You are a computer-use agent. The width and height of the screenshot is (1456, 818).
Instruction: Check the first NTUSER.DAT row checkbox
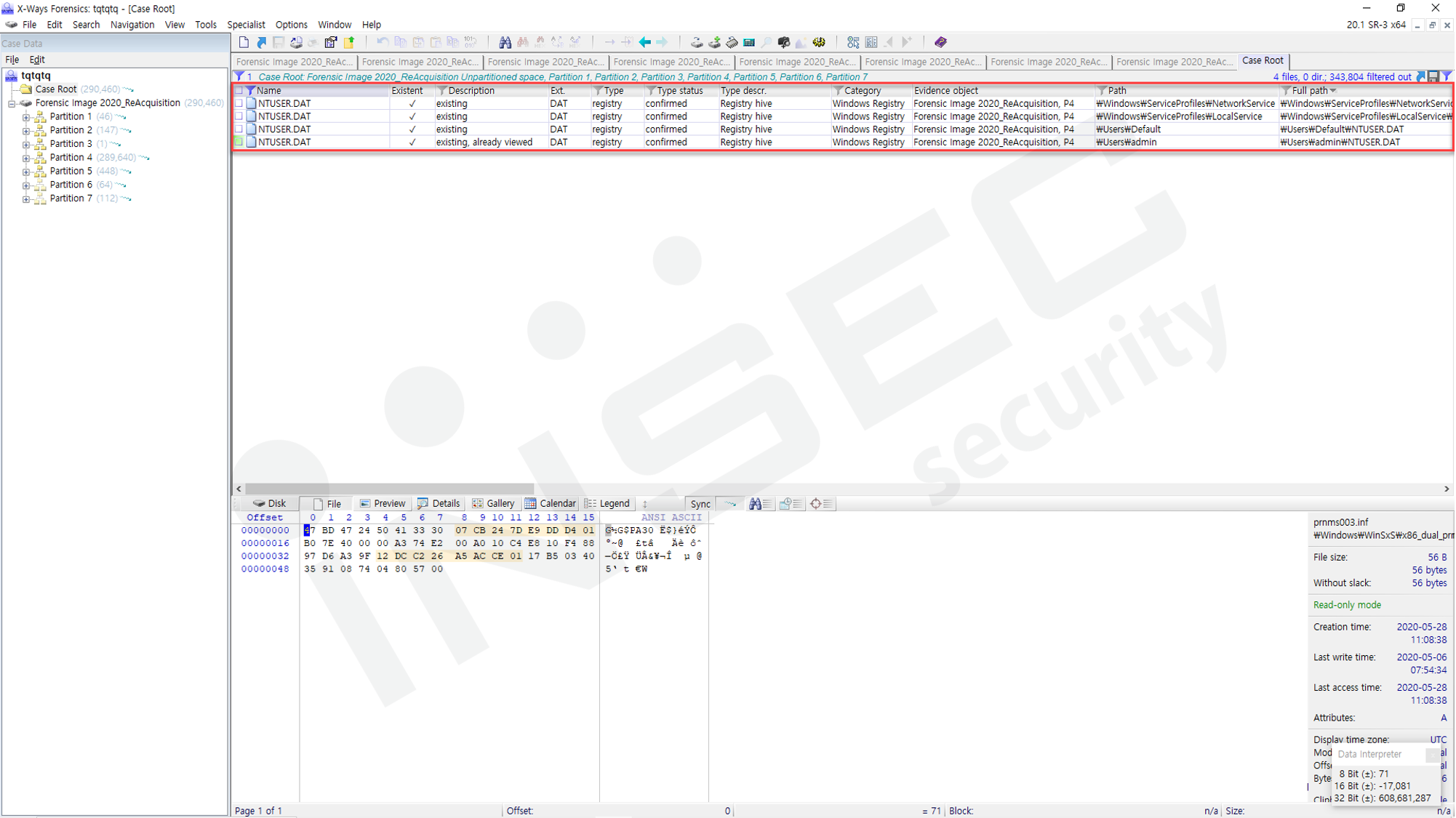(239, 104)
